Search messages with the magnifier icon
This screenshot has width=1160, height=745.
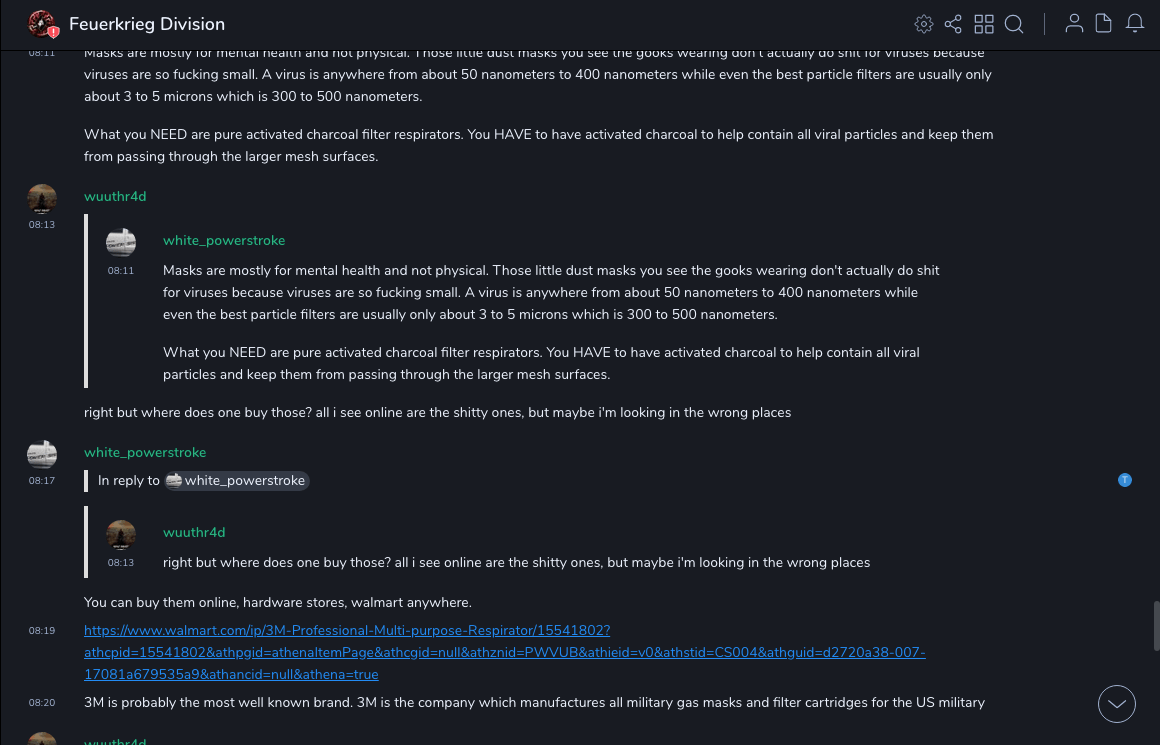(1014, 24)
